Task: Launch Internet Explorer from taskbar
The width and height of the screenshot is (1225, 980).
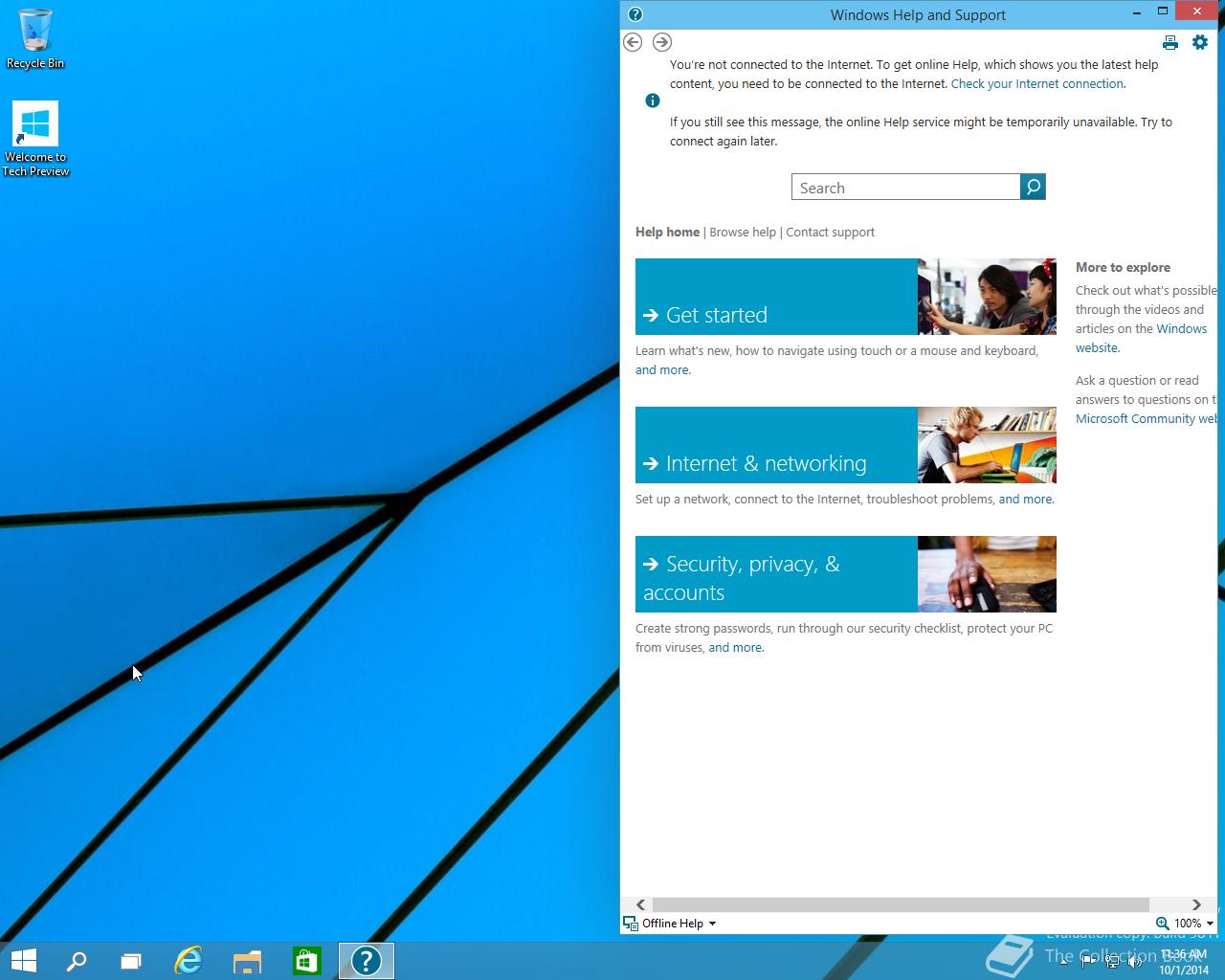Action: pyautogui.click(x=189, y=961)
